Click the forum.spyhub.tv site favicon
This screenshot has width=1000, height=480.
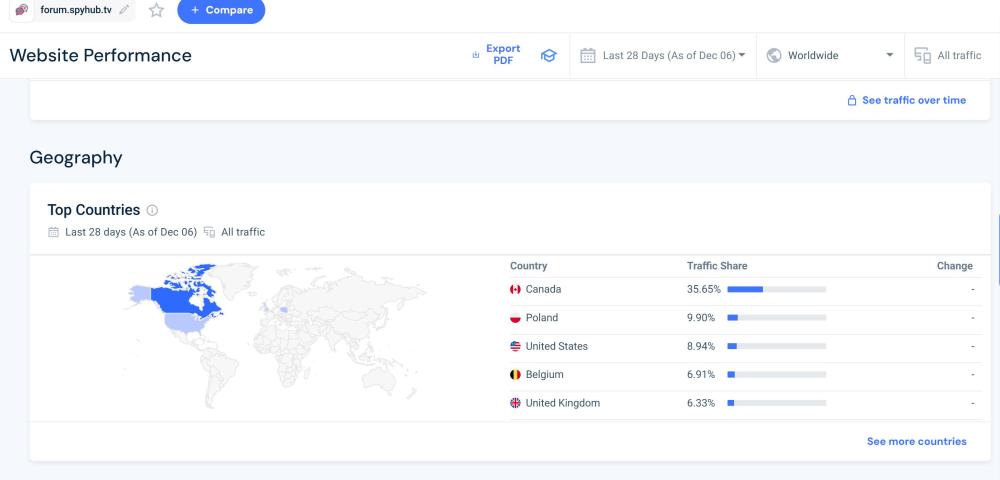click(x=22, y=10)
